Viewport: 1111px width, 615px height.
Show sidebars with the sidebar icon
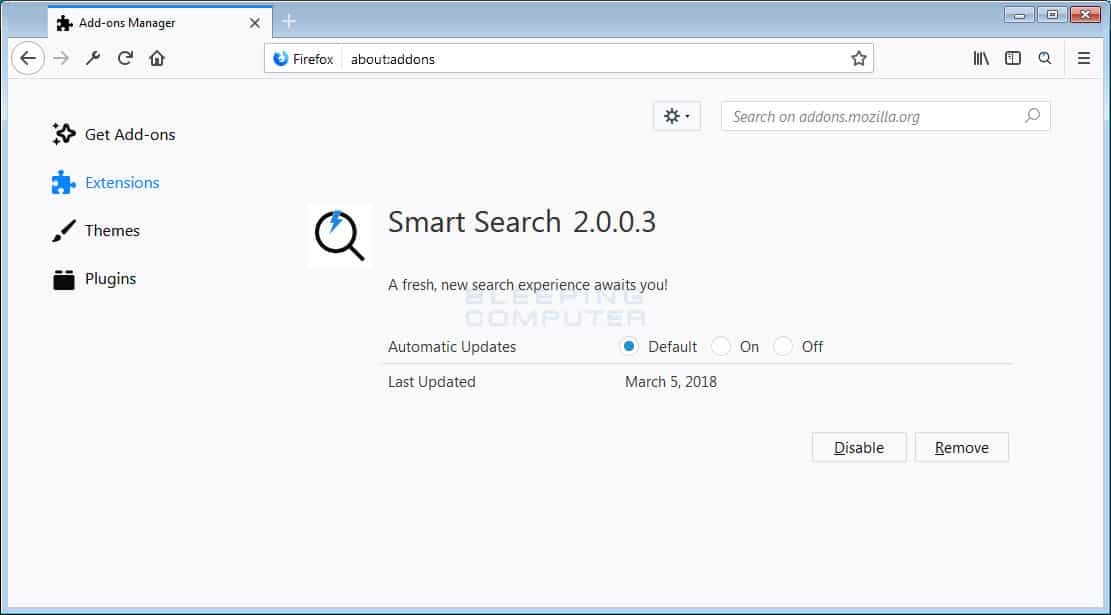(x=1013, y=59)
